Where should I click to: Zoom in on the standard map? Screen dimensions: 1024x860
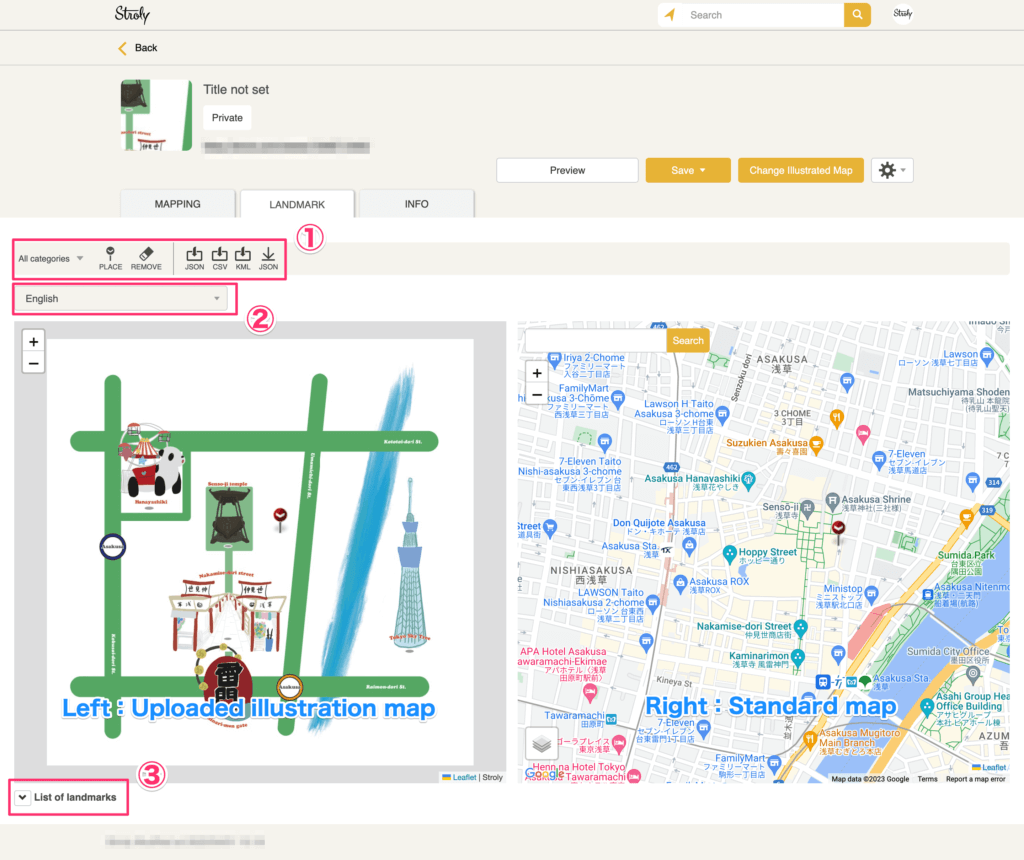pos(537,373)
